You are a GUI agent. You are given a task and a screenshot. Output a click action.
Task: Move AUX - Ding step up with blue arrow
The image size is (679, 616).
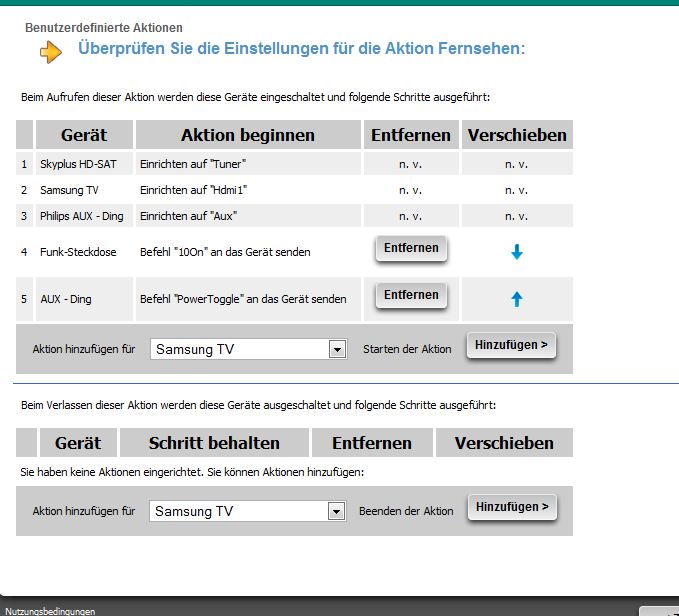coord(517,299)
